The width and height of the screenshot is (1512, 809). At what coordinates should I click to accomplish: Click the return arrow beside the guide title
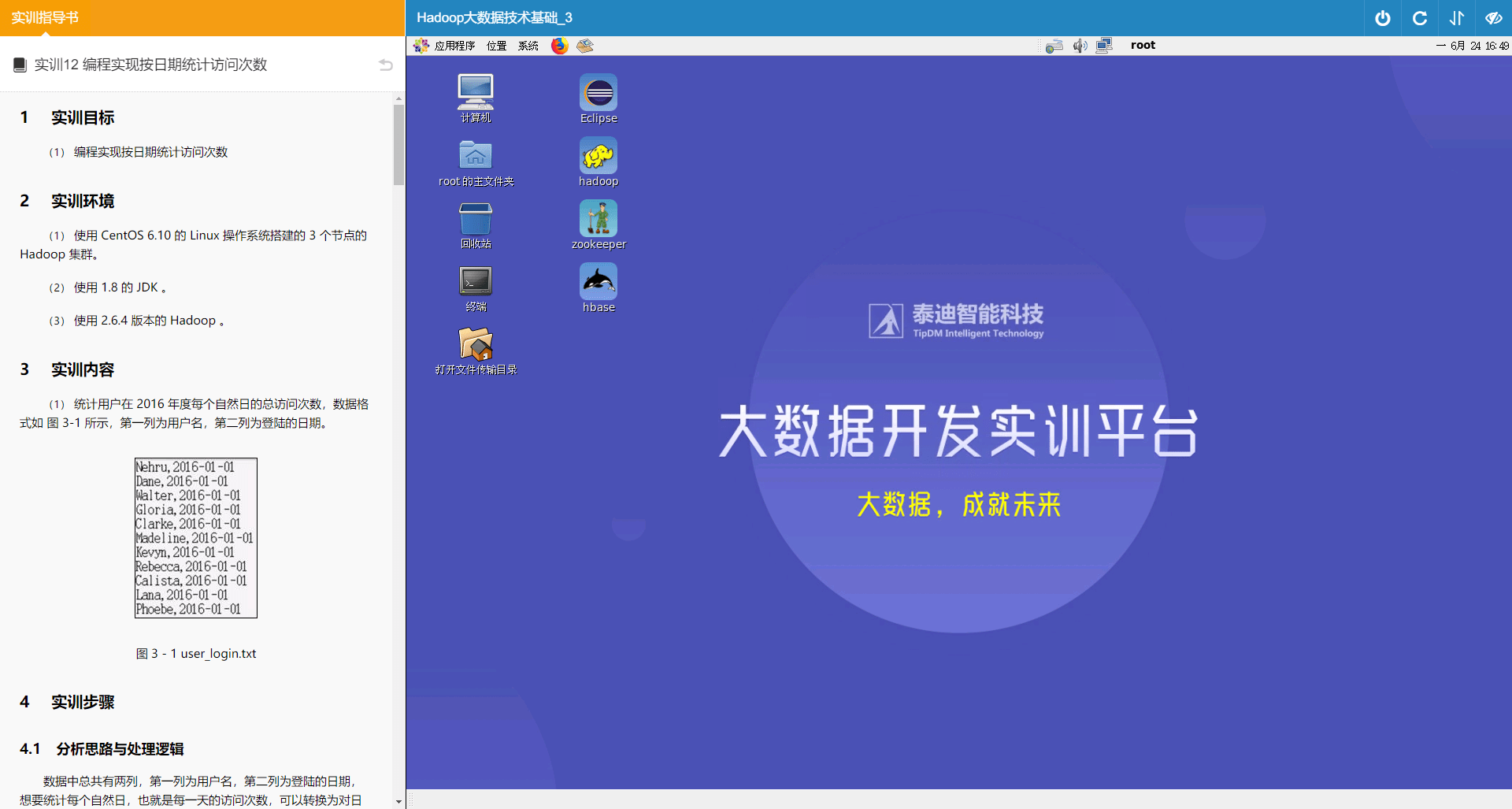(x=386, y=65)
